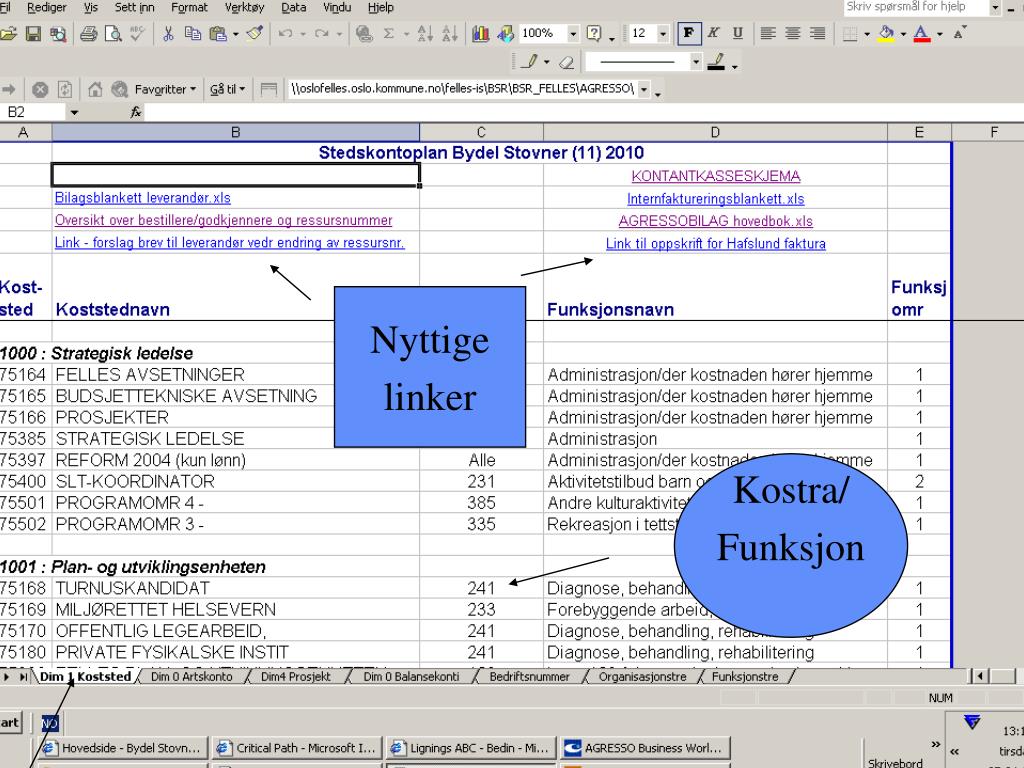
Task: Open the KONTANTKASSESKJEMA link
Action: pyautogui.click(x=716, y=176)
